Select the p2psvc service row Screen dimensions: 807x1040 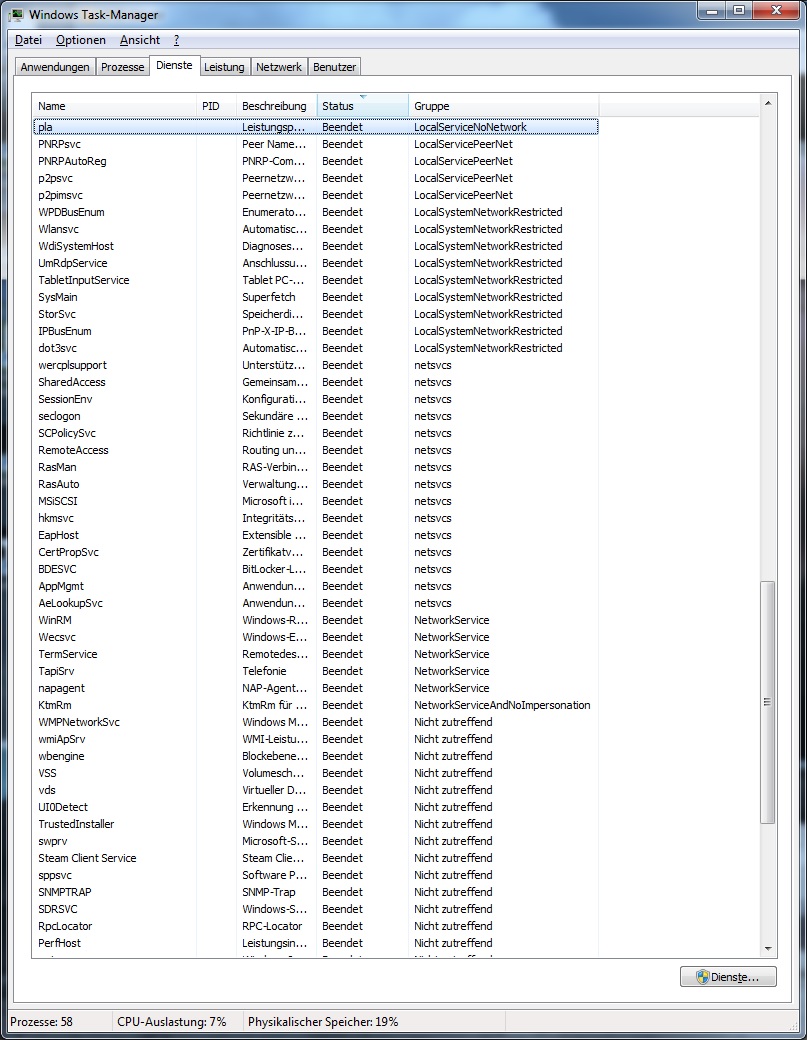(316, 178)
